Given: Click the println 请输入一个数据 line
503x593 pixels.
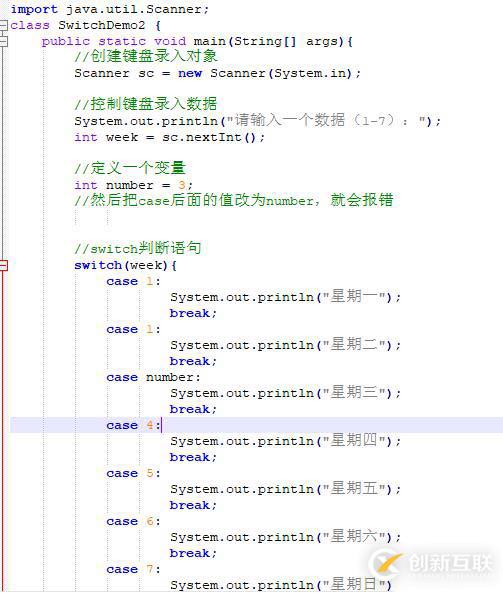Looking at the screenshot, I should (258, 121).
